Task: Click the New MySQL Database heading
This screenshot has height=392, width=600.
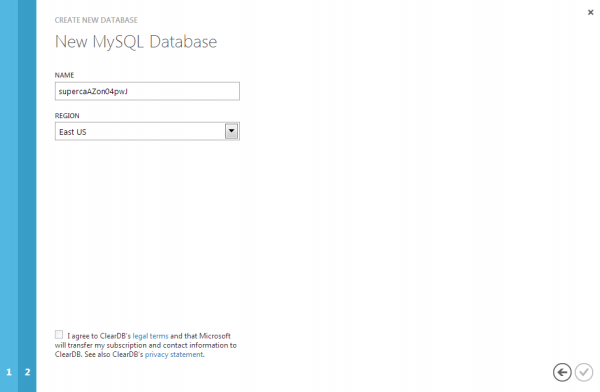Action: pyautogui.click(x=136, y=42)
